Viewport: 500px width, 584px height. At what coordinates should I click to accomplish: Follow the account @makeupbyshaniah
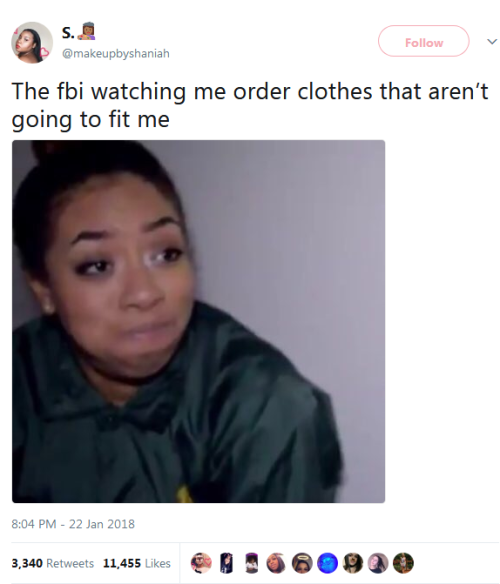(424, 41)
